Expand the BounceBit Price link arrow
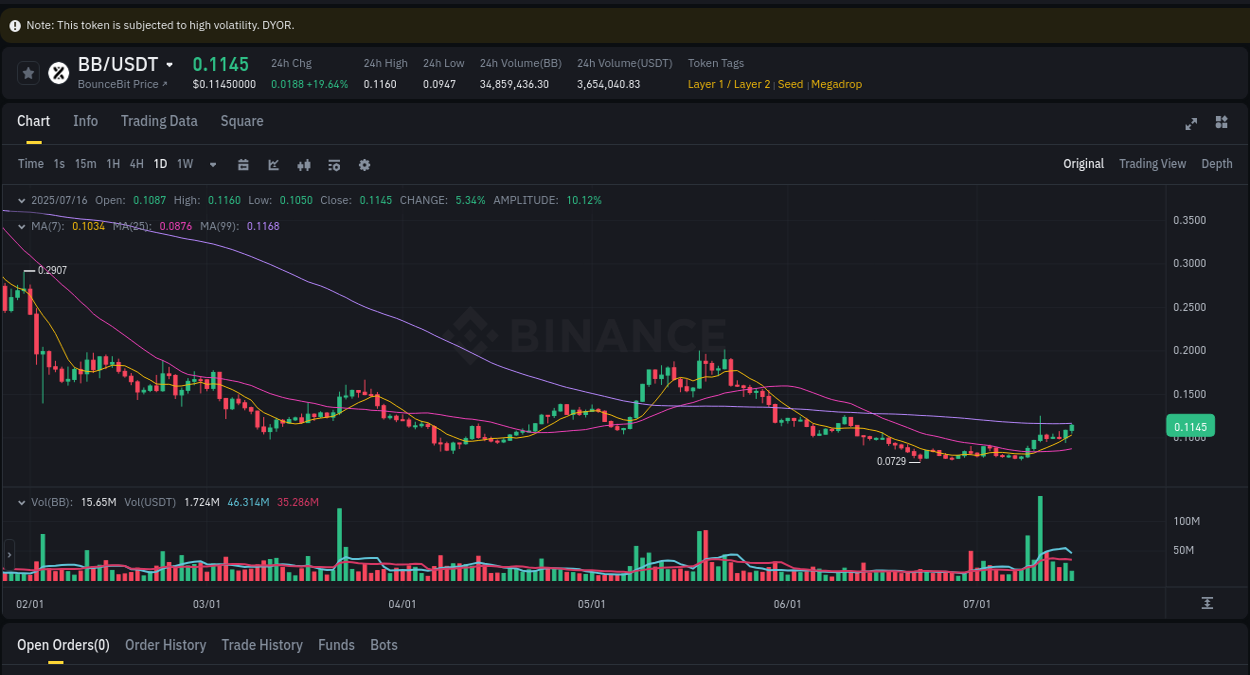Viewport: 1250px width, 675px height. (164, 84)
